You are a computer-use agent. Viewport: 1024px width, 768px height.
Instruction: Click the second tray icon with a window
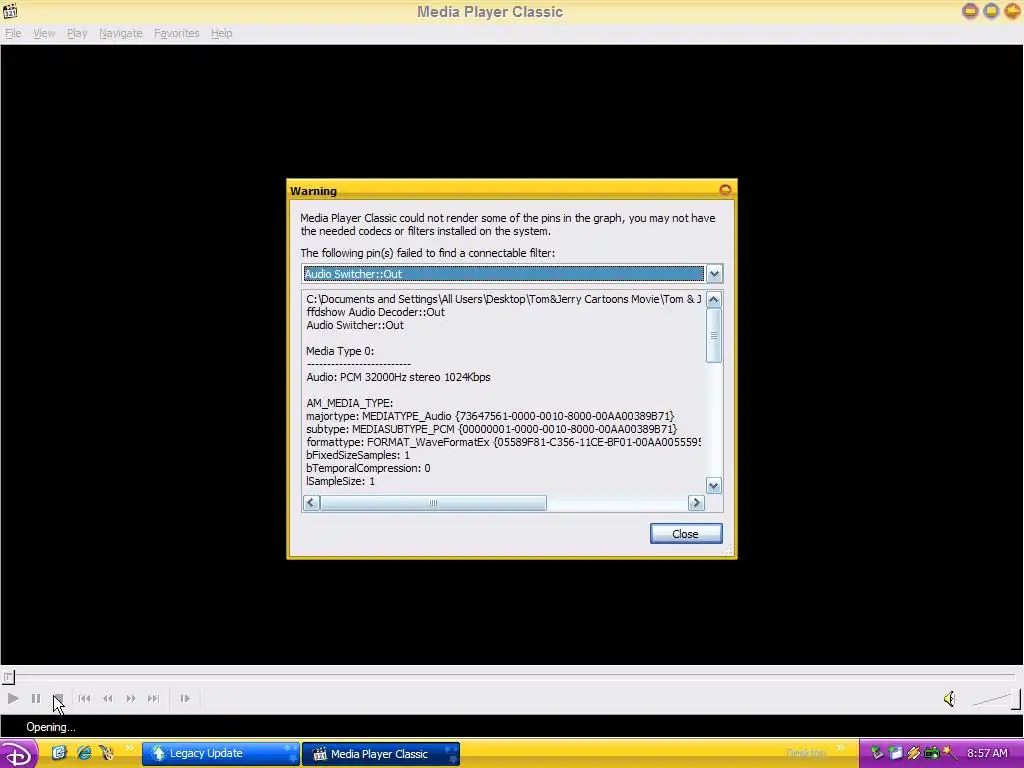[895, 753]
